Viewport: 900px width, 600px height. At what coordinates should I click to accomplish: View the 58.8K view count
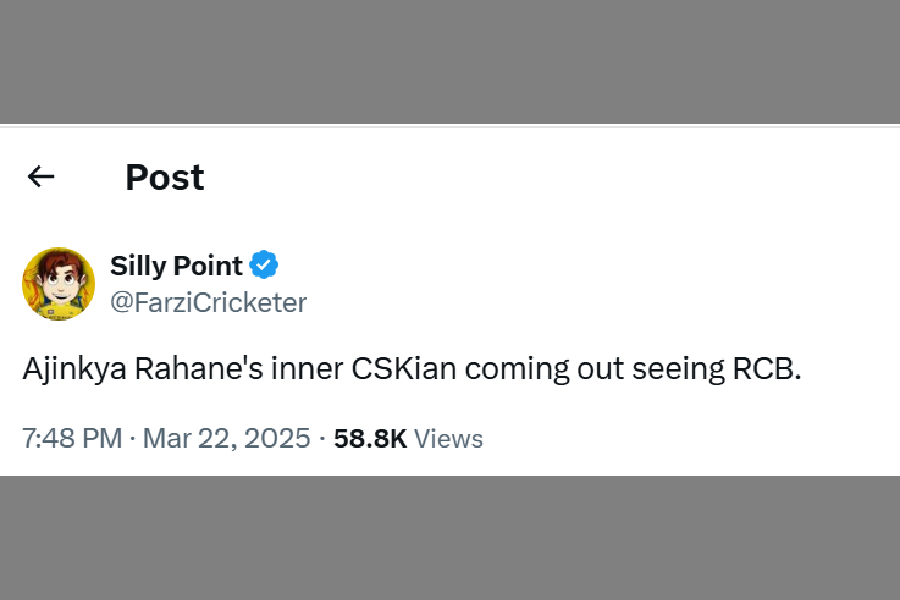click(370, 438)
